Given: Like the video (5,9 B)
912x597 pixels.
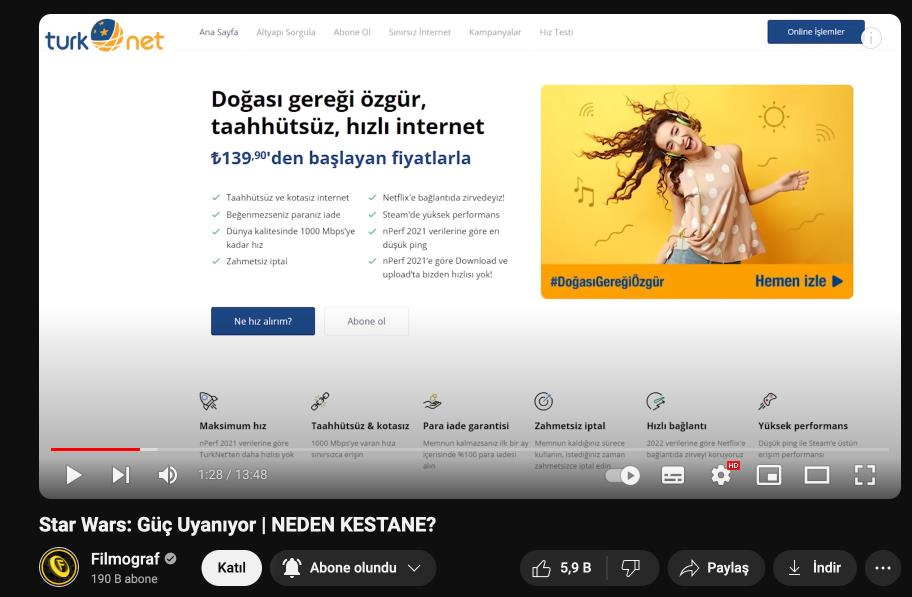Looking at the screenshot, I should coord(562,568).
